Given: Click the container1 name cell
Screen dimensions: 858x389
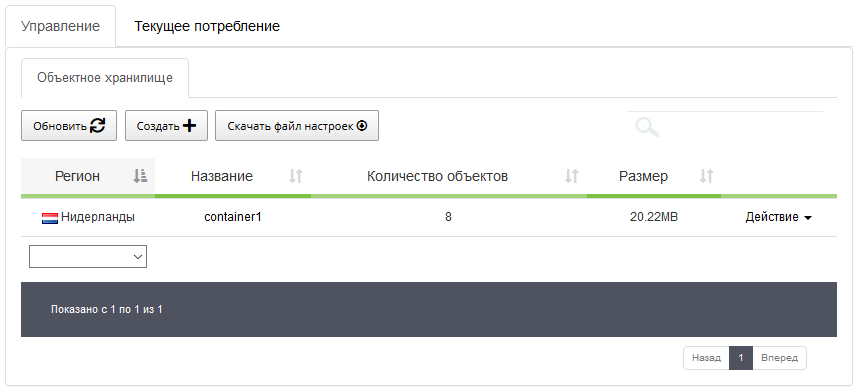Looking at the screenshot, I should tap(233, 217).
